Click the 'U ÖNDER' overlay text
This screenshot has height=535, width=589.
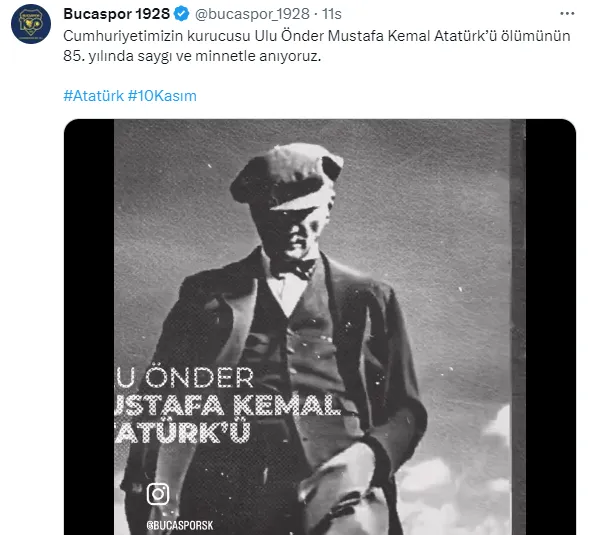coord(184,378)
